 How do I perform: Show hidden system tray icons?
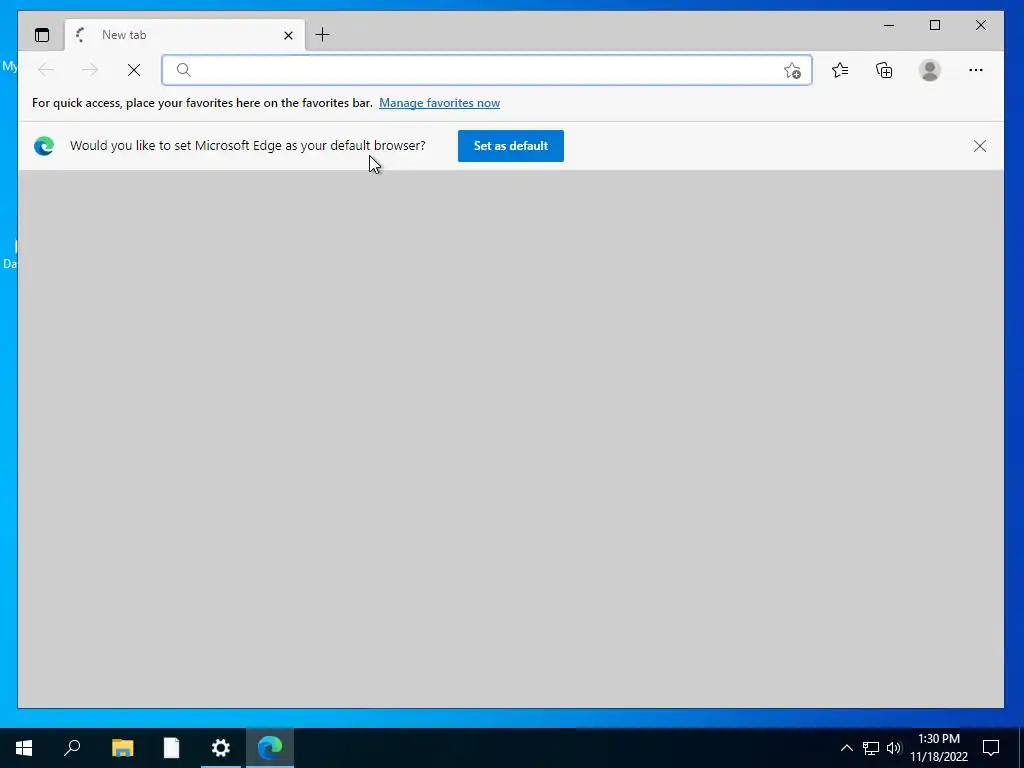846,748
